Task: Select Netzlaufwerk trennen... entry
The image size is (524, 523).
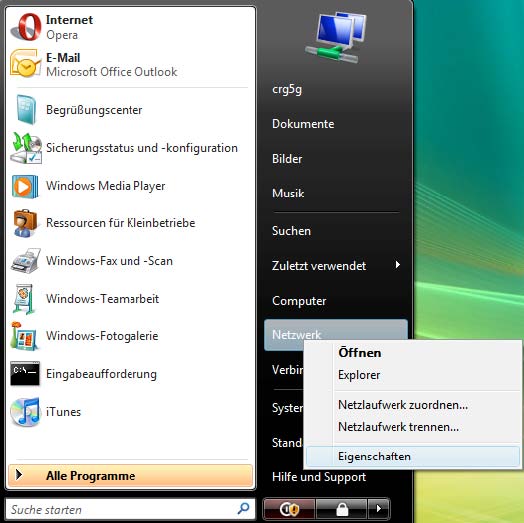Action: (398, 427)
